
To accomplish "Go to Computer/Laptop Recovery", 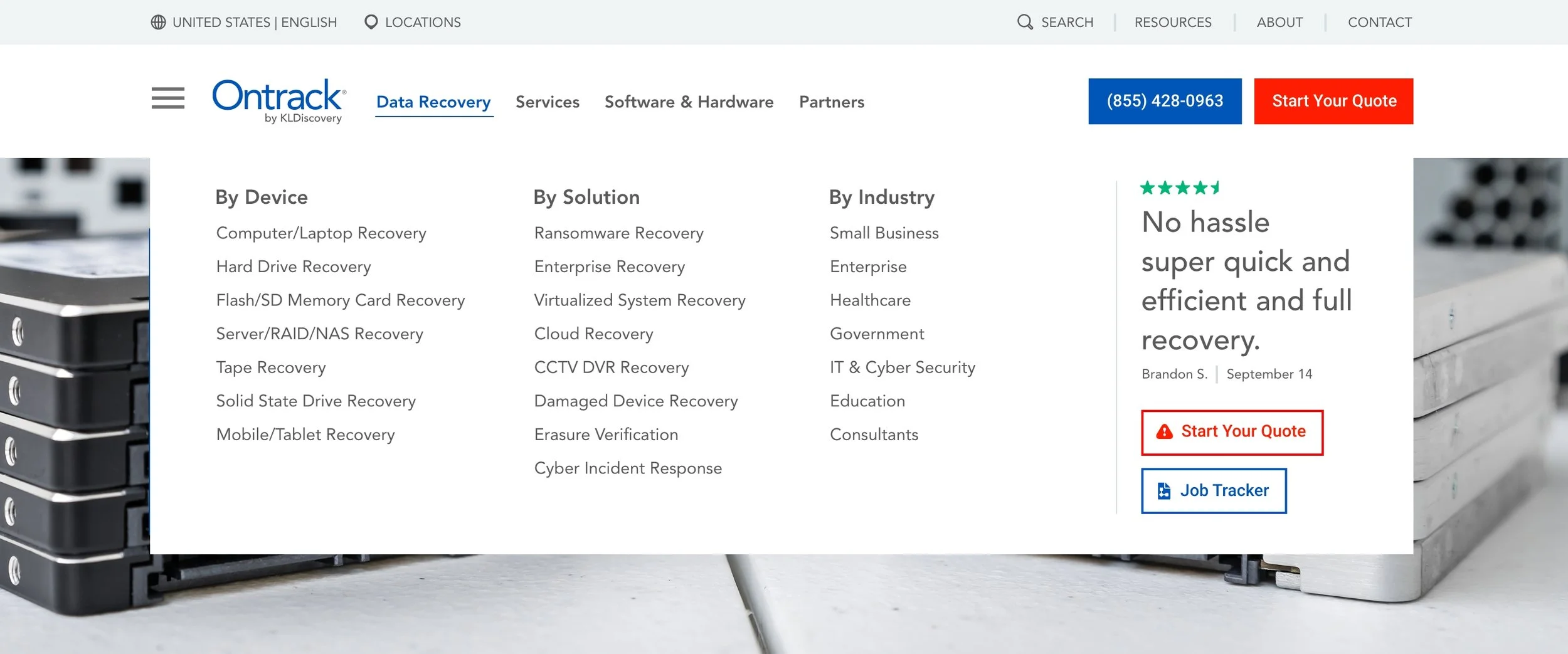I will pyautogui.click(x=321, y=233).
